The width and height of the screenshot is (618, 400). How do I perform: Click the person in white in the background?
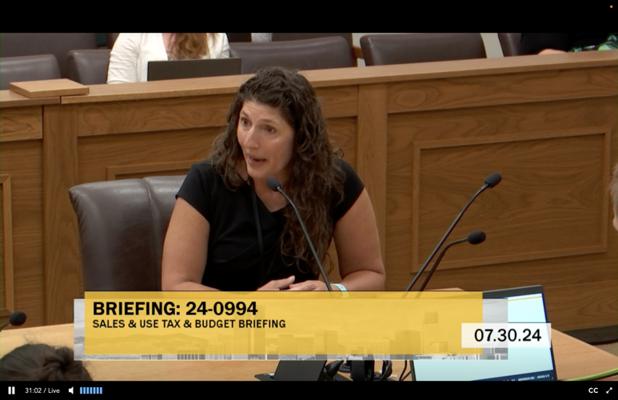pyautogui.click(x=168, y=55)
